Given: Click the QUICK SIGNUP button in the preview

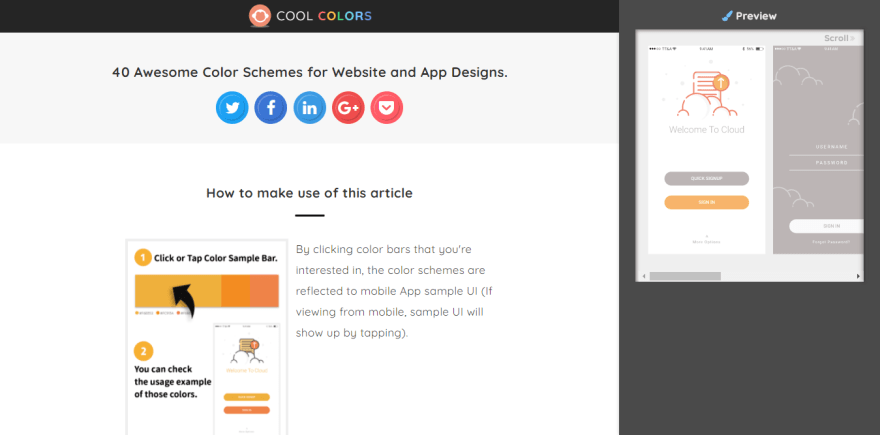Looking at the screenshot, I should [707, 178].
